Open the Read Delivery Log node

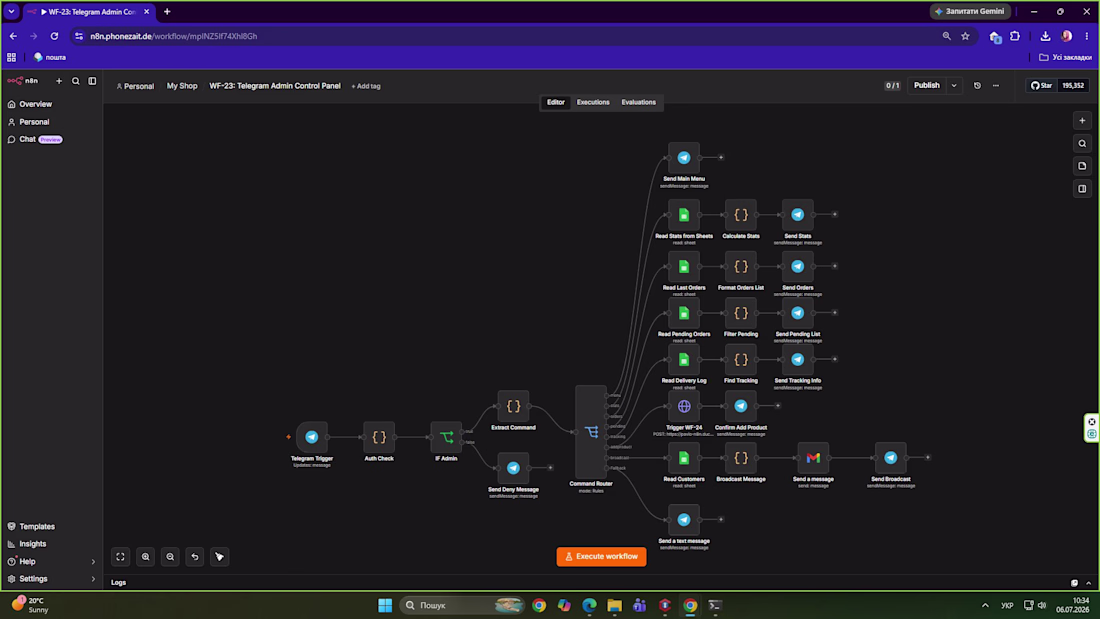[x=684, y=359]
